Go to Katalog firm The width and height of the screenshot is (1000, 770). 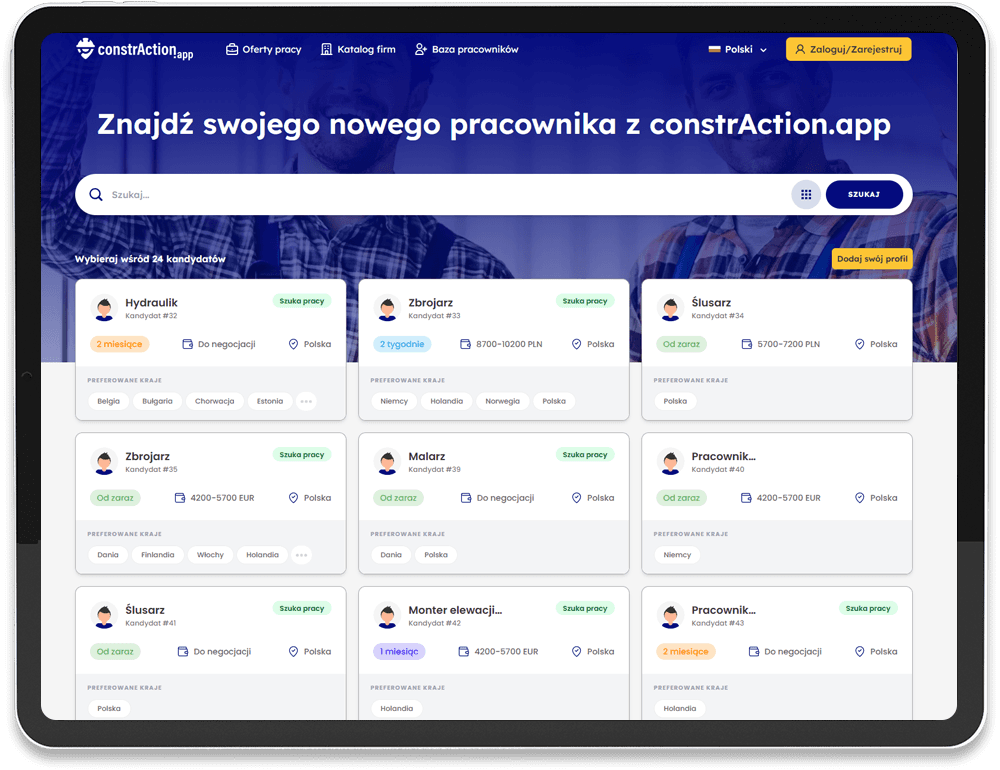click(x=358, y=49)
